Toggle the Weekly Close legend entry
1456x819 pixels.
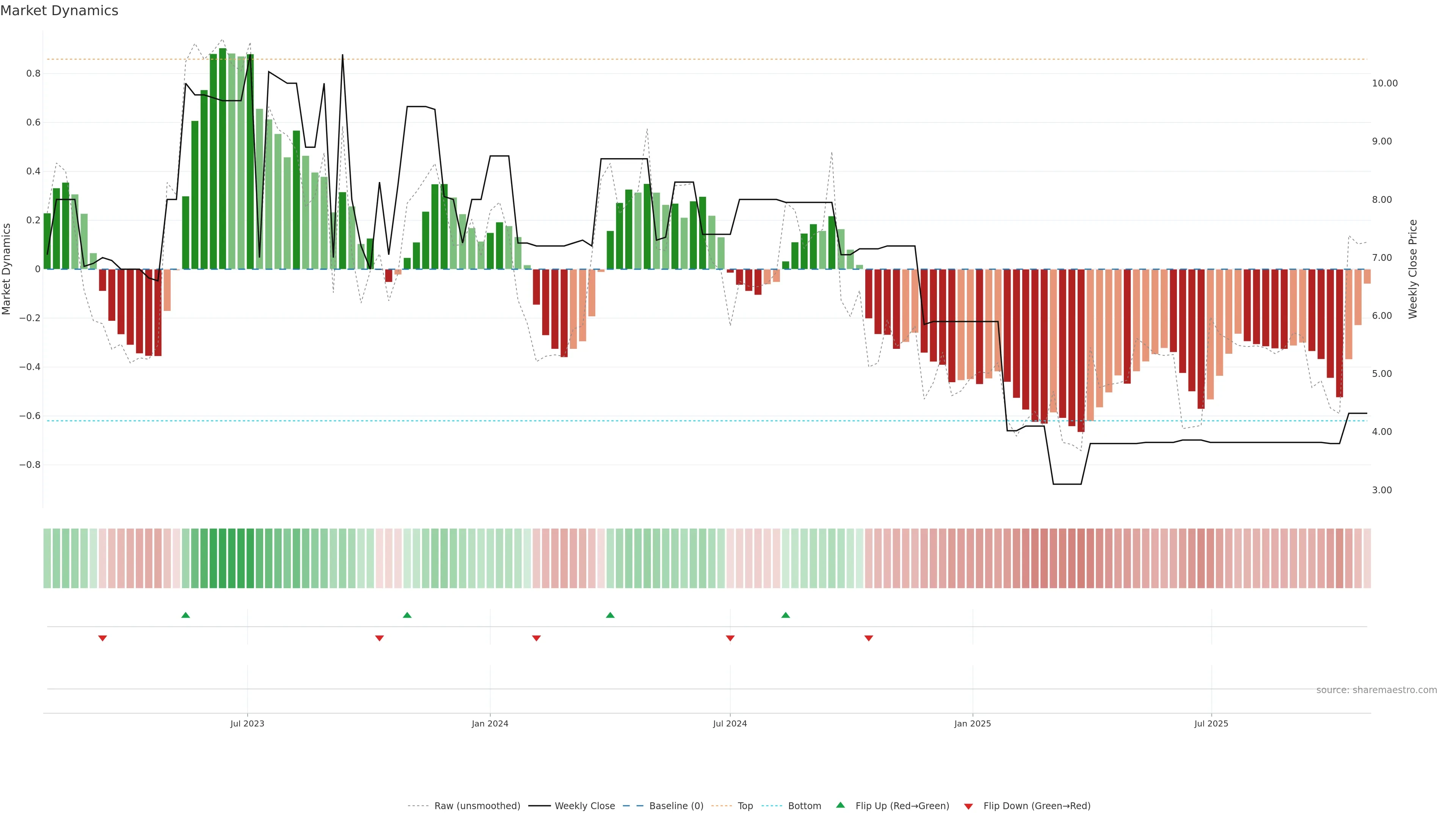pyautogui.click(x=584, y=806)
